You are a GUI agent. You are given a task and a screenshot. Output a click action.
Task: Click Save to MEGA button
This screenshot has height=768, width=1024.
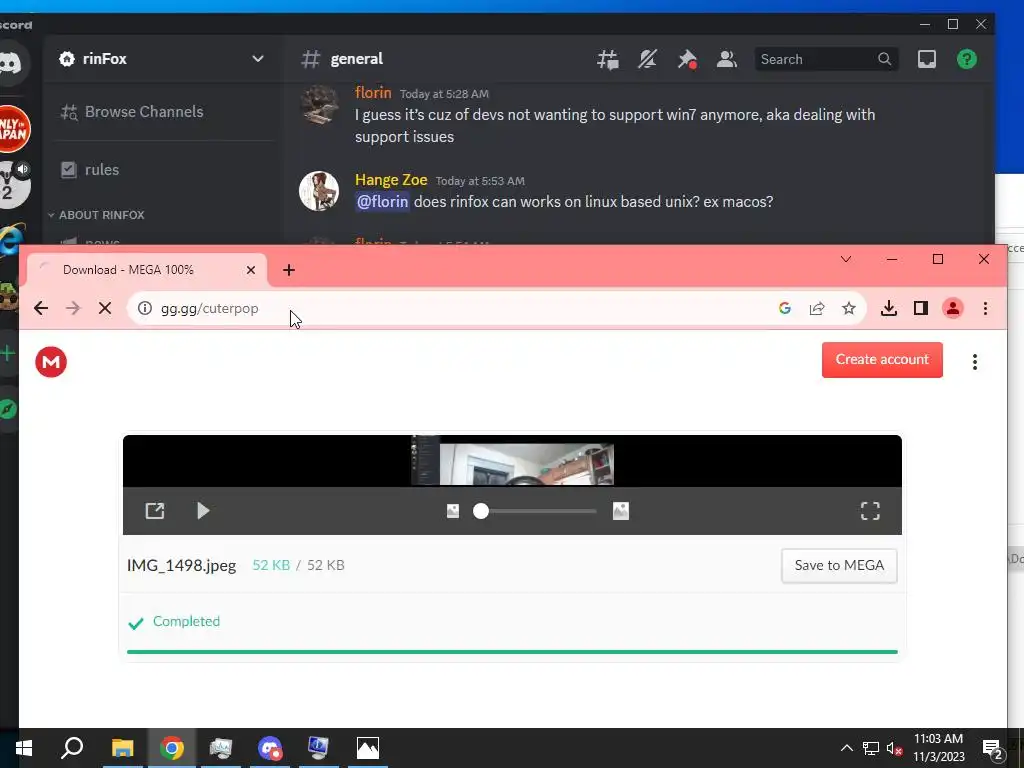click(839, 566)
